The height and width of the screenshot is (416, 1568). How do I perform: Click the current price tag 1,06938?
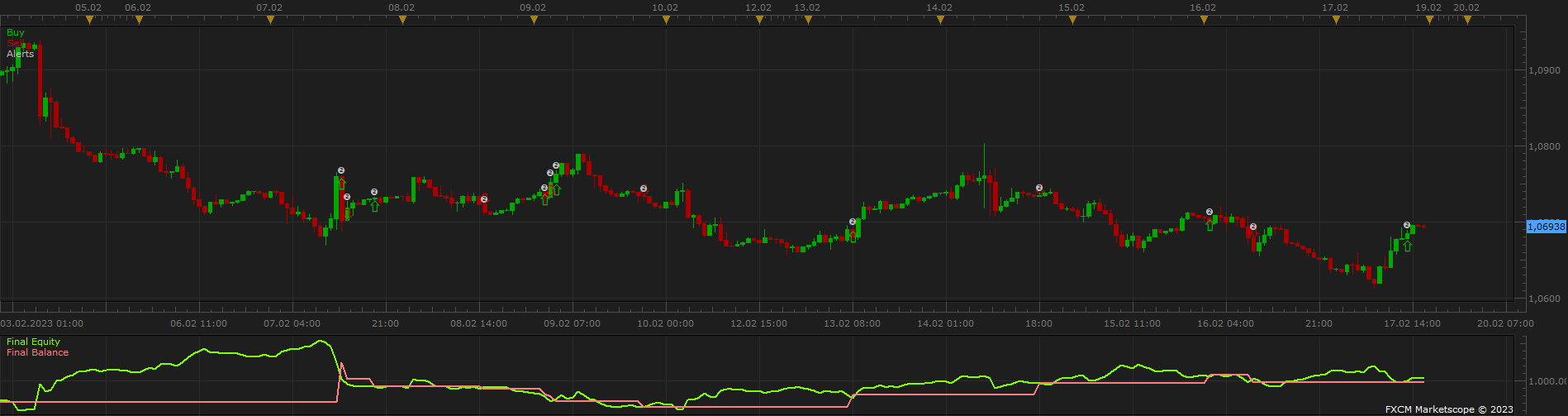1546,226
